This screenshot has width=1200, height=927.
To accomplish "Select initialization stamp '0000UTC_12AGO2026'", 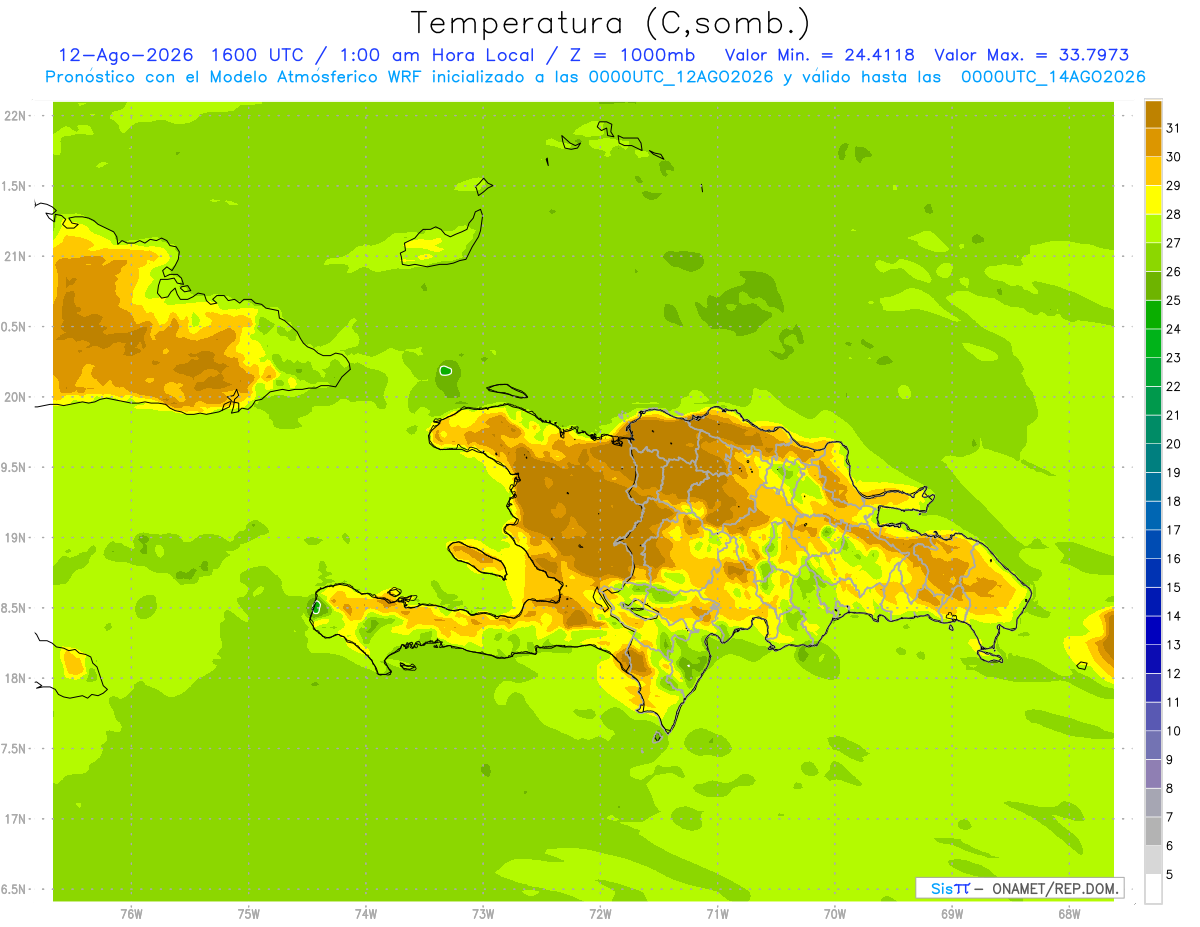I will (681, 77).
